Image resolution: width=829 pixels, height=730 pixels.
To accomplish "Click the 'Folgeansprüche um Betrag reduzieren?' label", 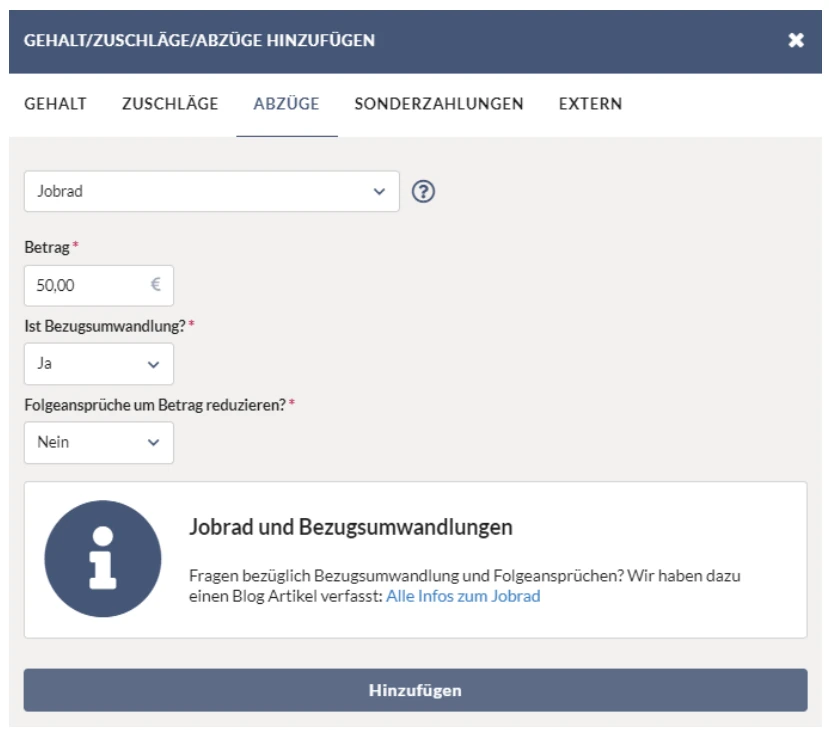I will [x=155, y=405].
